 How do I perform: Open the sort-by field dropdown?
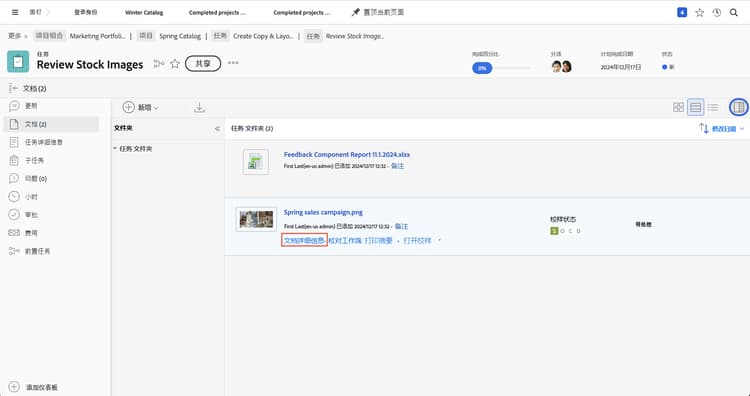pos(728,129)
